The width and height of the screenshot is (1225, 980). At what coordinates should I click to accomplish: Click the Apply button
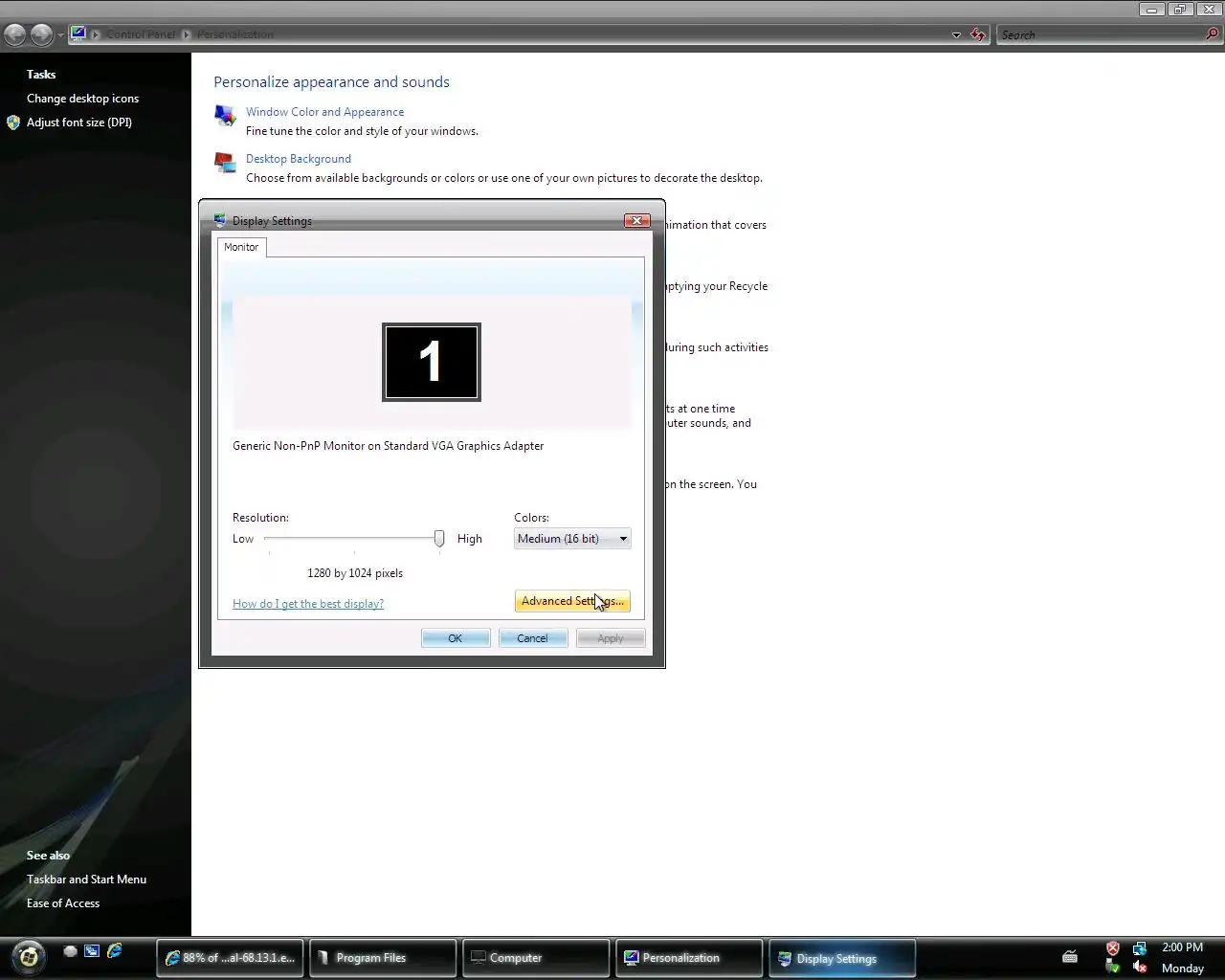point(611,638)
